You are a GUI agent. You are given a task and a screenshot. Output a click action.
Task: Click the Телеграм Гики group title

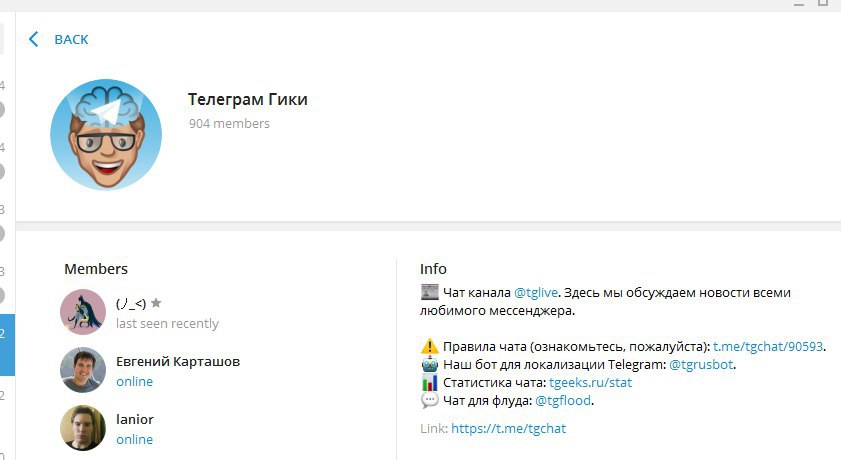click(247, 99)
